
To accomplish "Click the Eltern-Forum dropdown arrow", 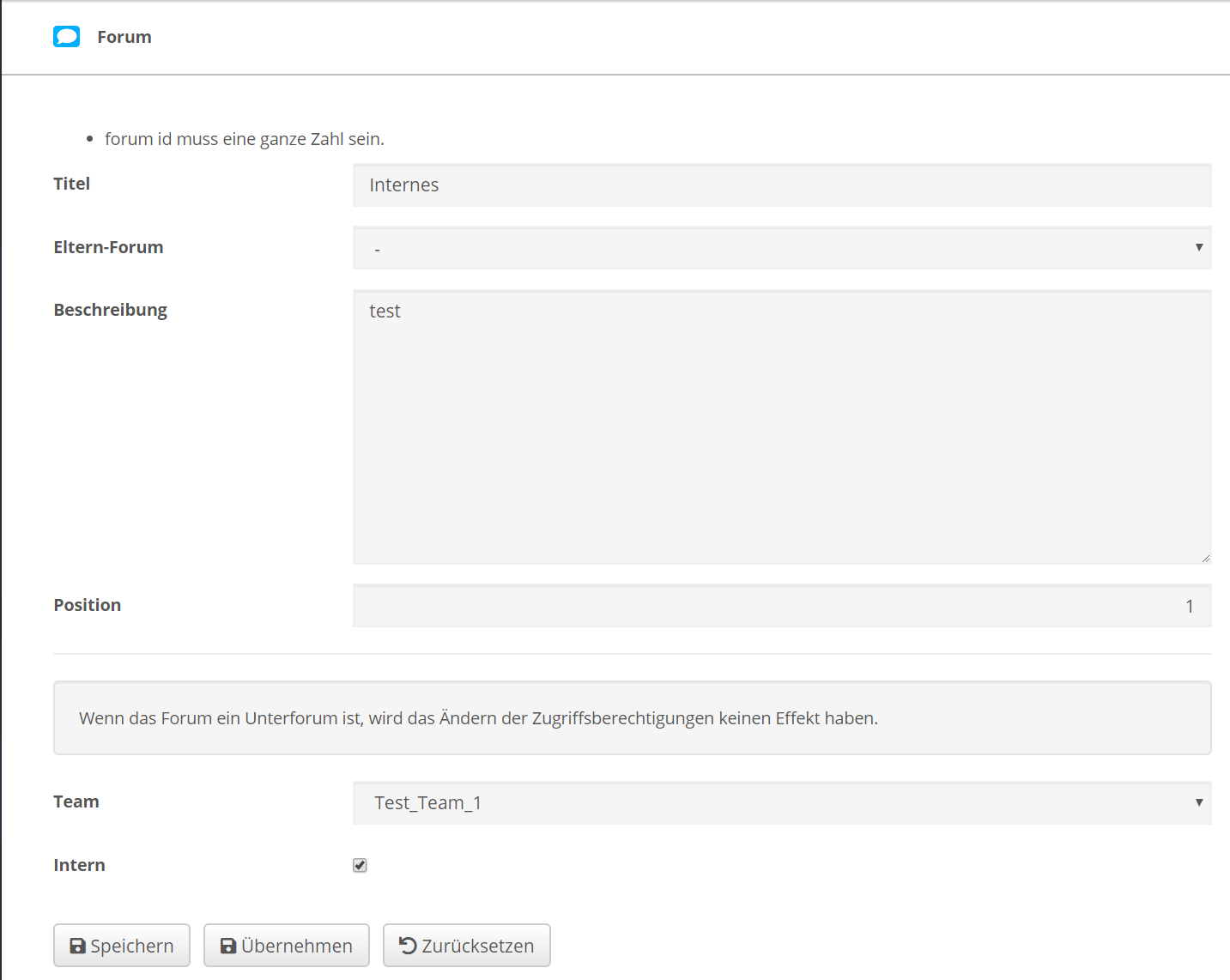I will coord(1199,248).
